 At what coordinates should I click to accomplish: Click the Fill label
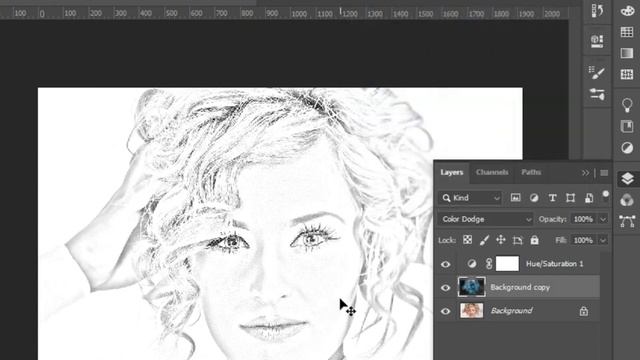[561, 240]
